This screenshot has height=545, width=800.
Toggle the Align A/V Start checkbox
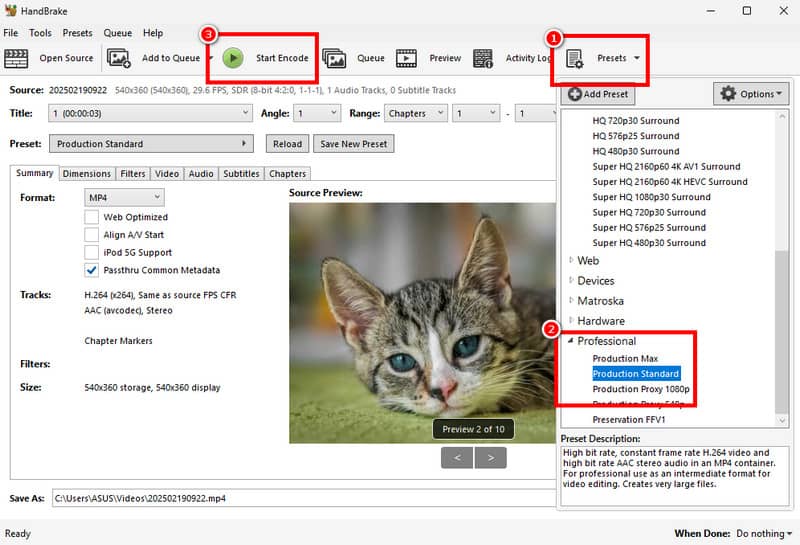click(x=92, y=235)
